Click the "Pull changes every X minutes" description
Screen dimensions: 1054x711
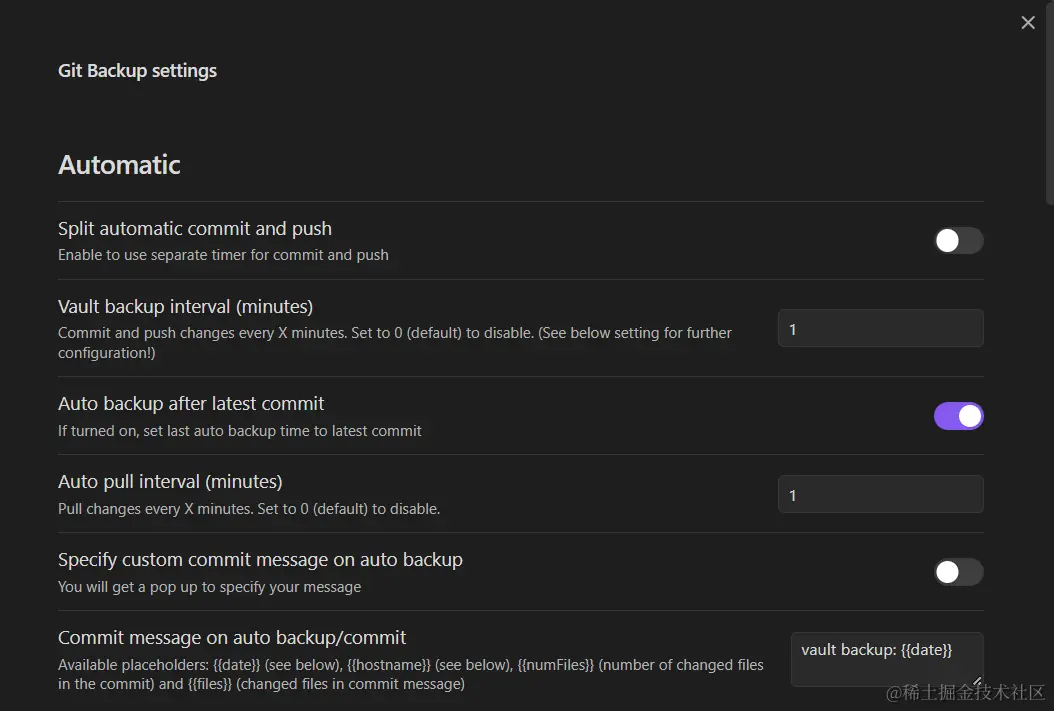tap(248, 509)
